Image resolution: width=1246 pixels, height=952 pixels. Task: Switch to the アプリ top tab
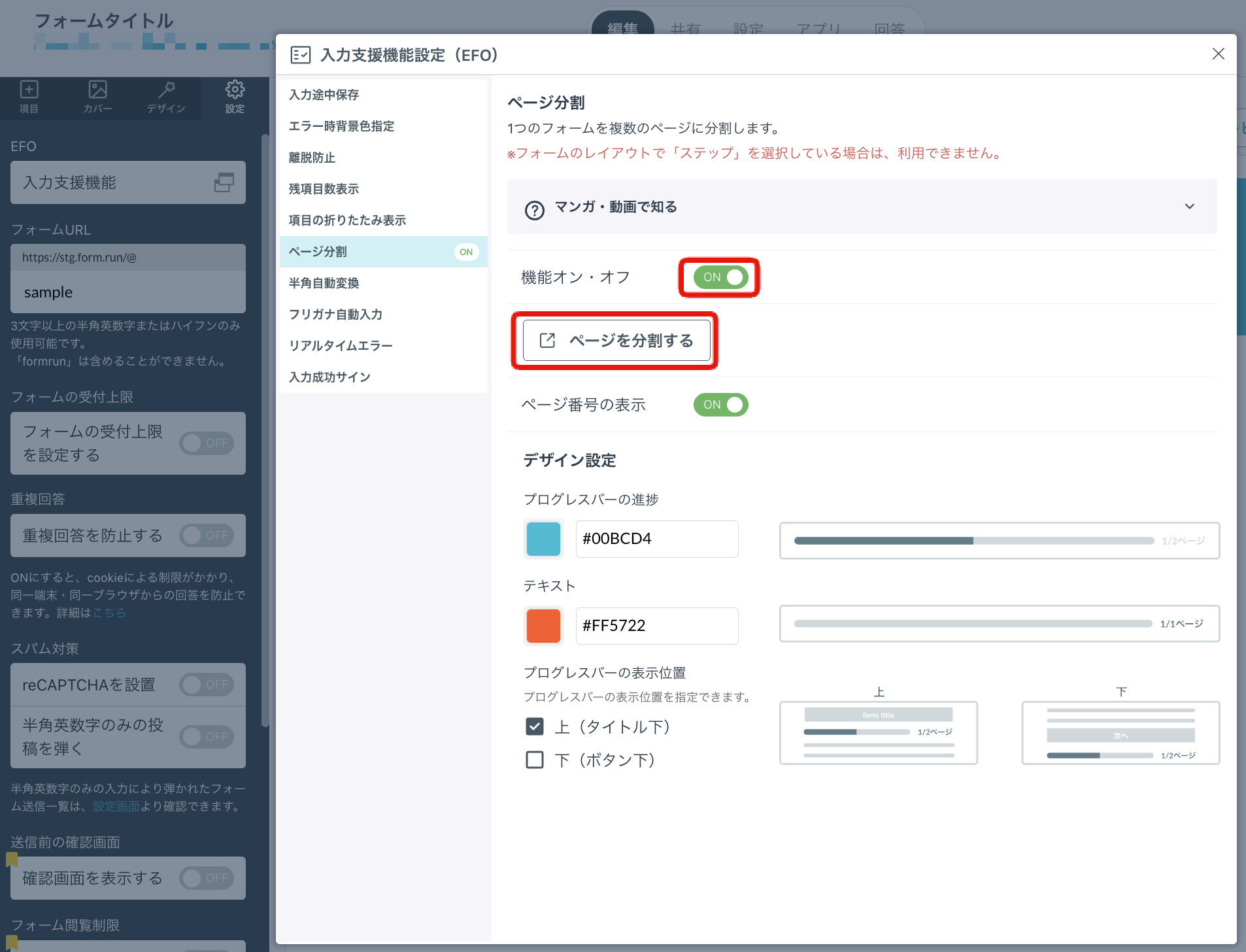coord(818,29)
